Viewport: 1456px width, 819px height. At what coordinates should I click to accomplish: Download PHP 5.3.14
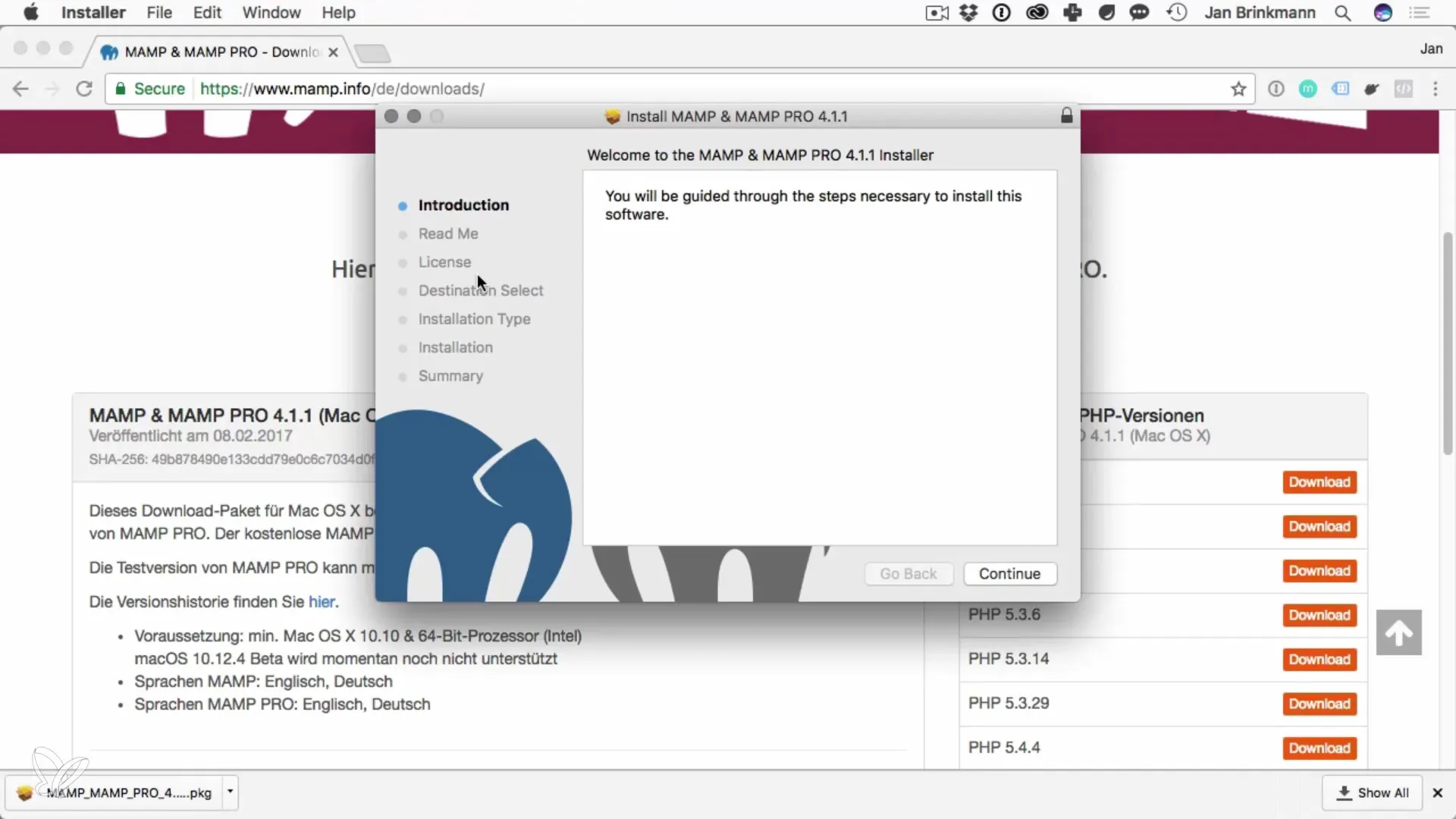[x=1319, y=659]
